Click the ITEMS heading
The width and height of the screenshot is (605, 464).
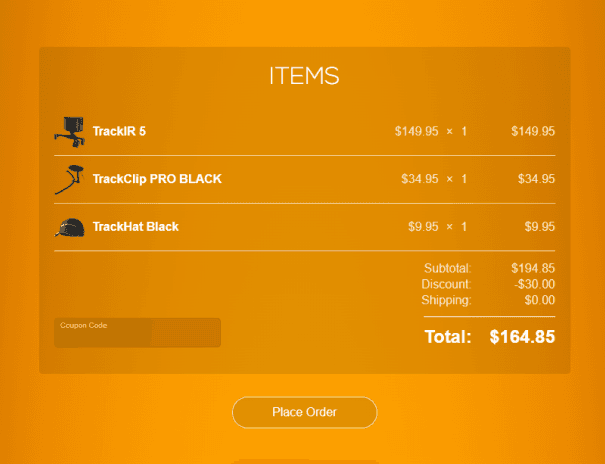[x=304, y=76]
